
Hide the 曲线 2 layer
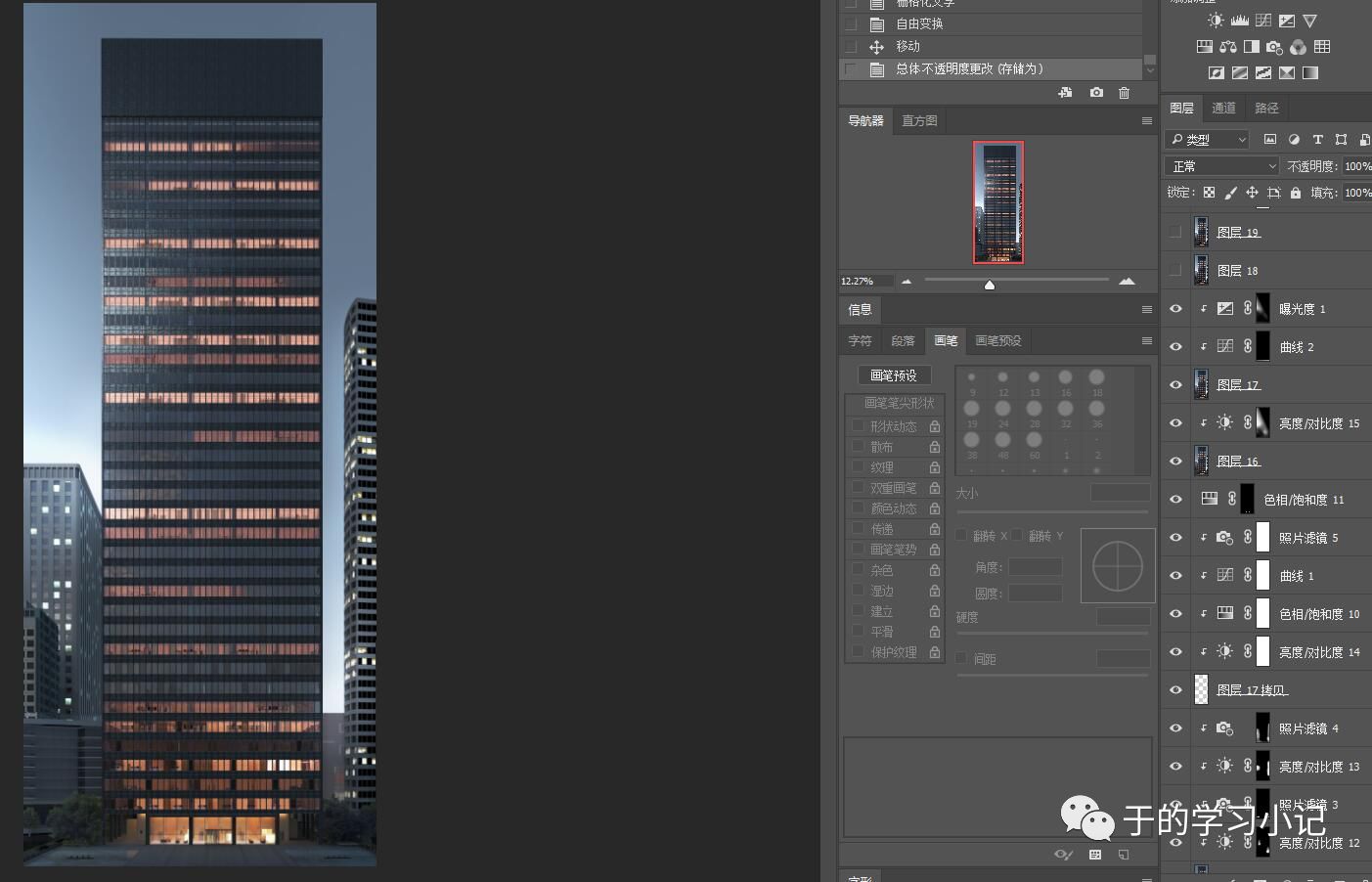(1175, 346)
